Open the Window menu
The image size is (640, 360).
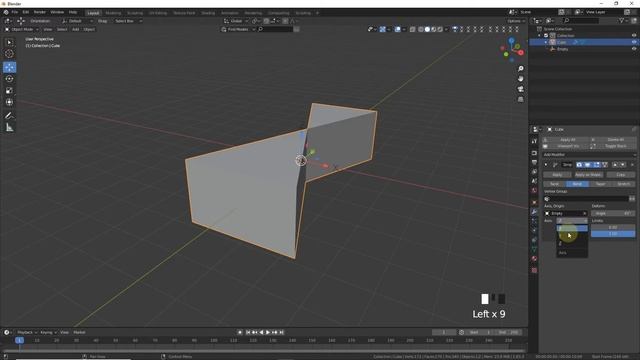[57, 12]
